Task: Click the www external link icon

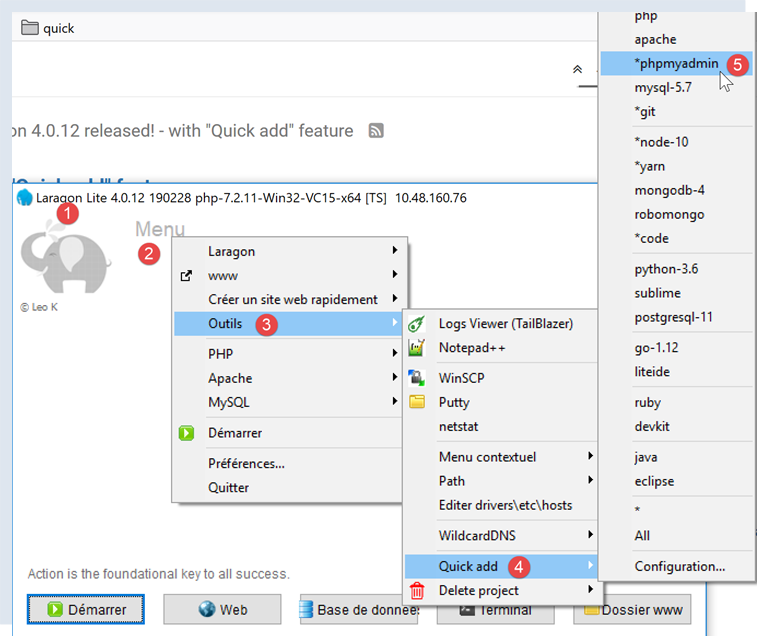Action: pyautogui.click(x=186, y=275)
